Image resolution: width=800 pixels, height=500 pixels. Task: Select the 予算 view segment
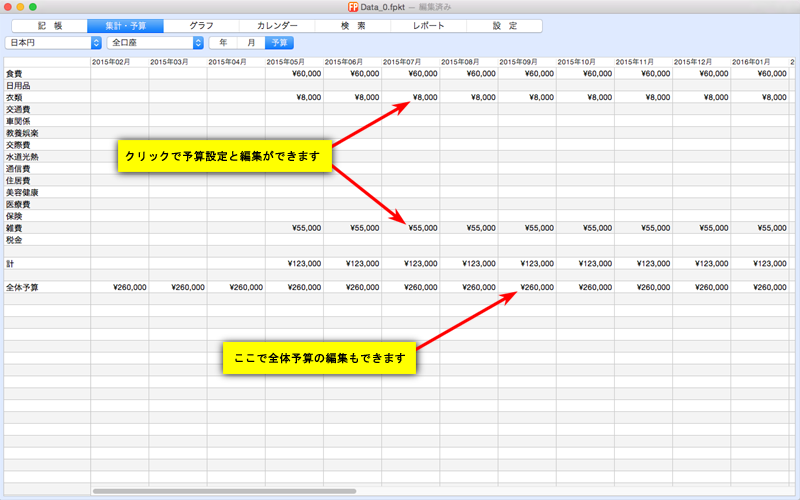coord(280,43)
